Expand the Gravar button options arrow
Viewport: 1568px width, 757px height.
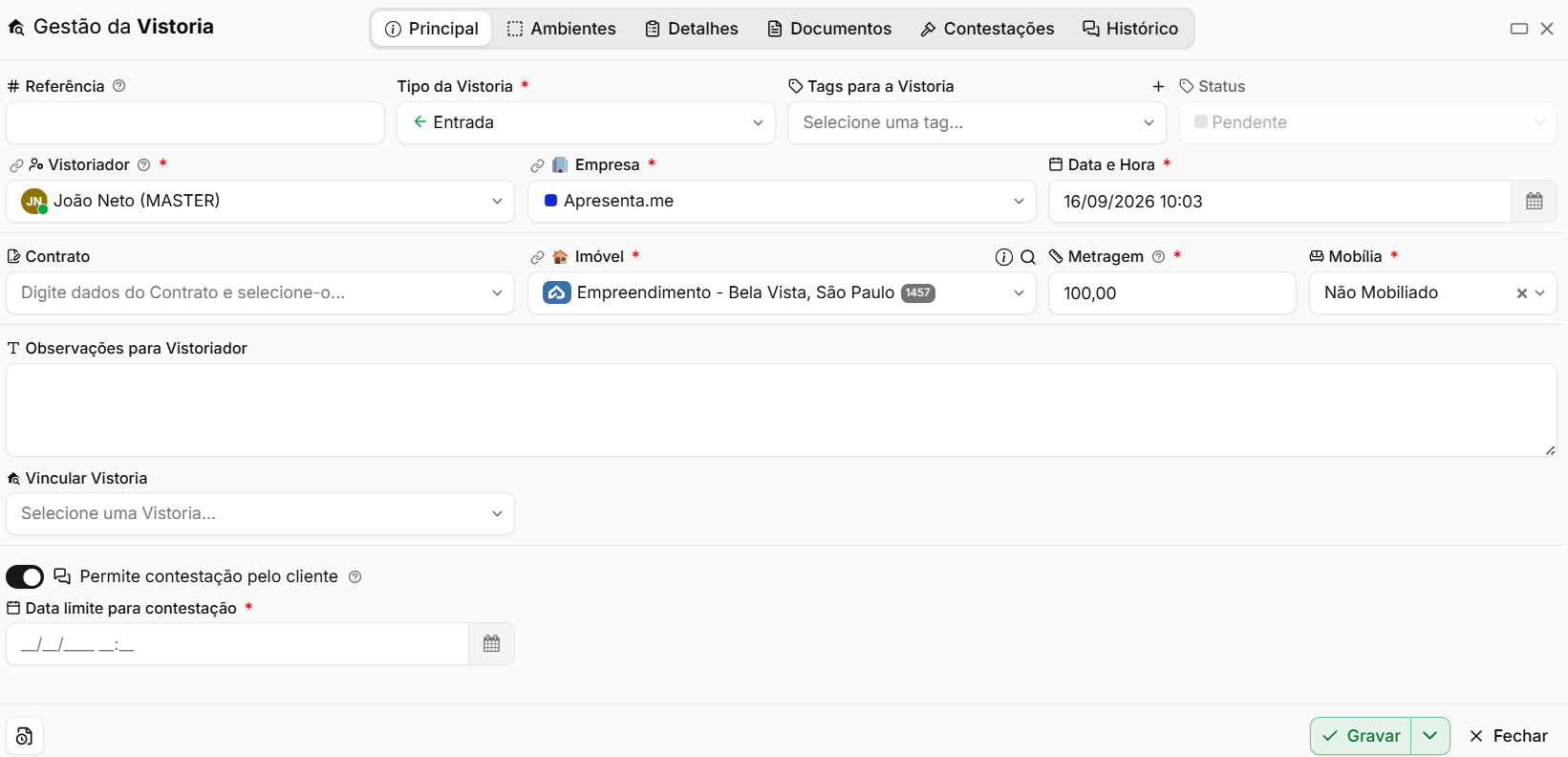click(x=1430, y=736)
